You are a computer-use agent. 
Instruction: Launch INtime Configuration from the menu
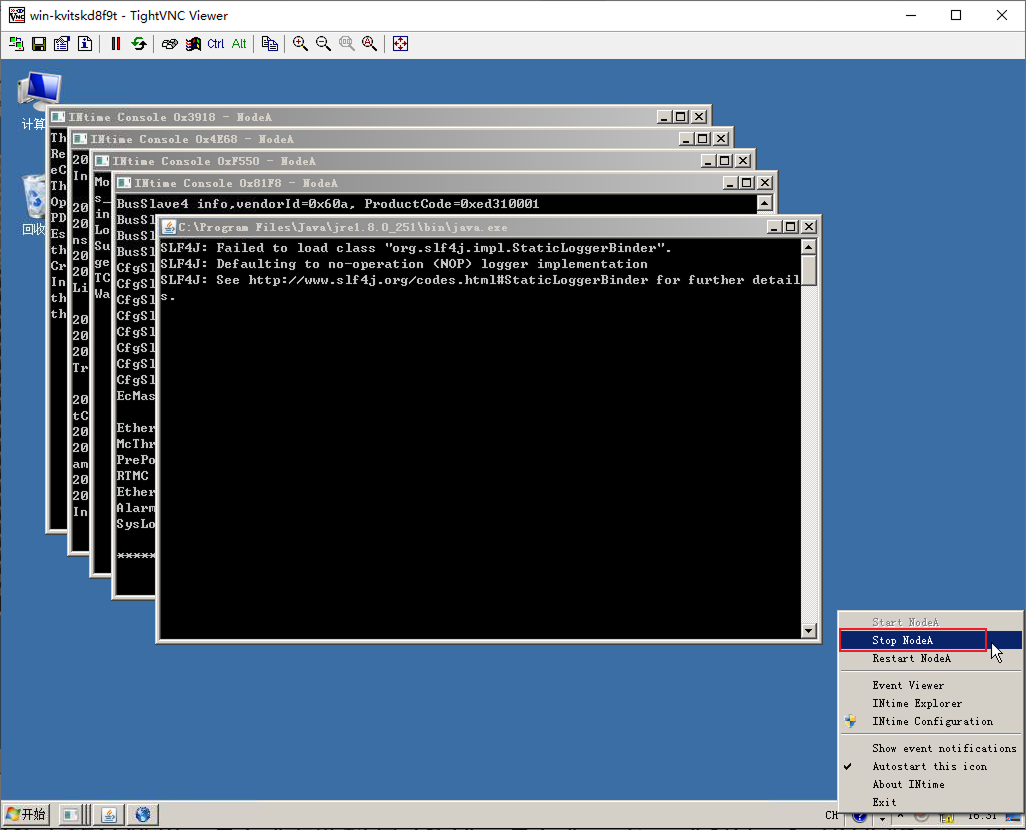932,721
